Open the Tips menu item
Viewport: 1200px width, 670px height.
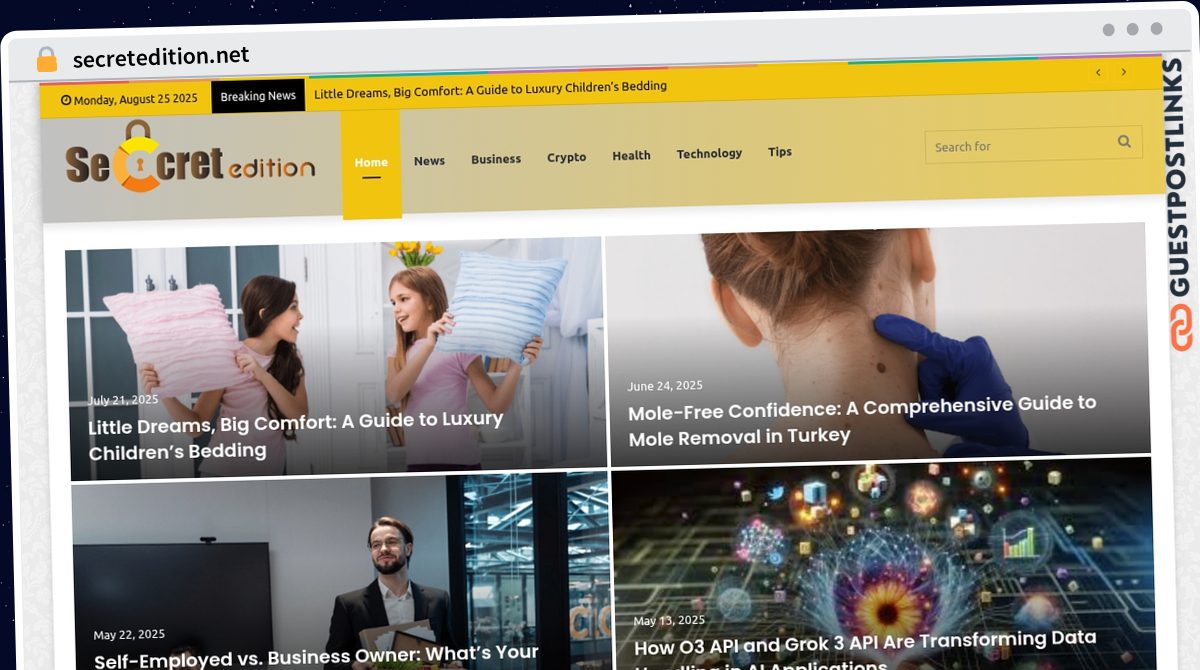coord(780,152)
